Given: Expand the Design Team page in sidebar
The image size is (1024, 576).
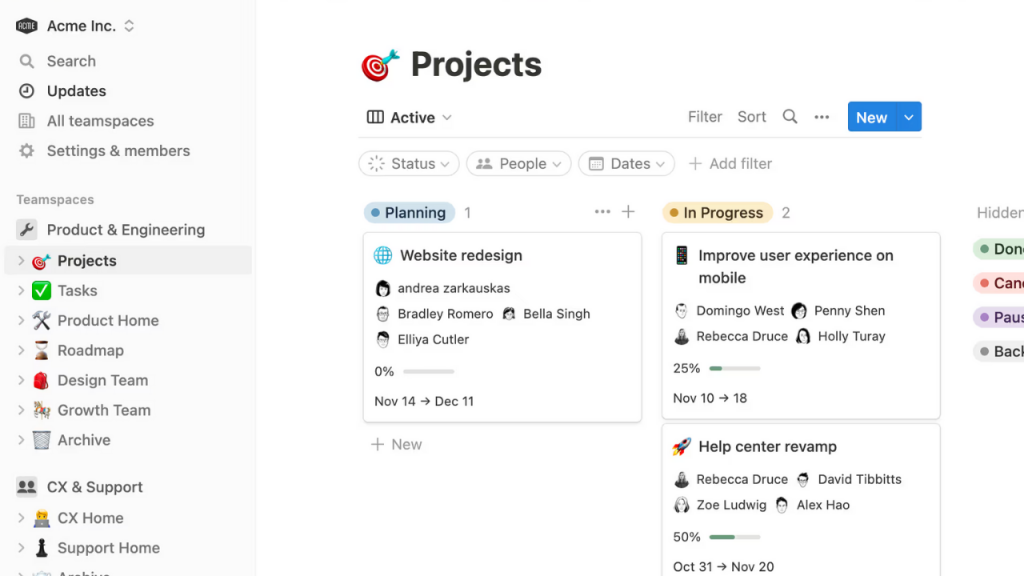Looking at the screenshot, I should pyautogui.click(x=21, y=380).
